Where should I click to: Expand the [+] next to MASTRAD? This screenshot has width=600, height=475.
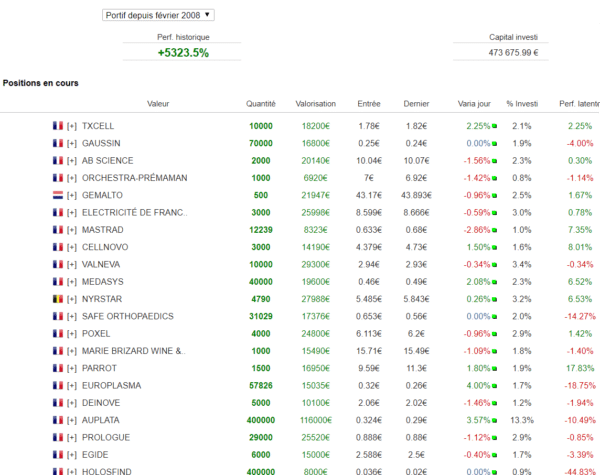tap(72, 230)
